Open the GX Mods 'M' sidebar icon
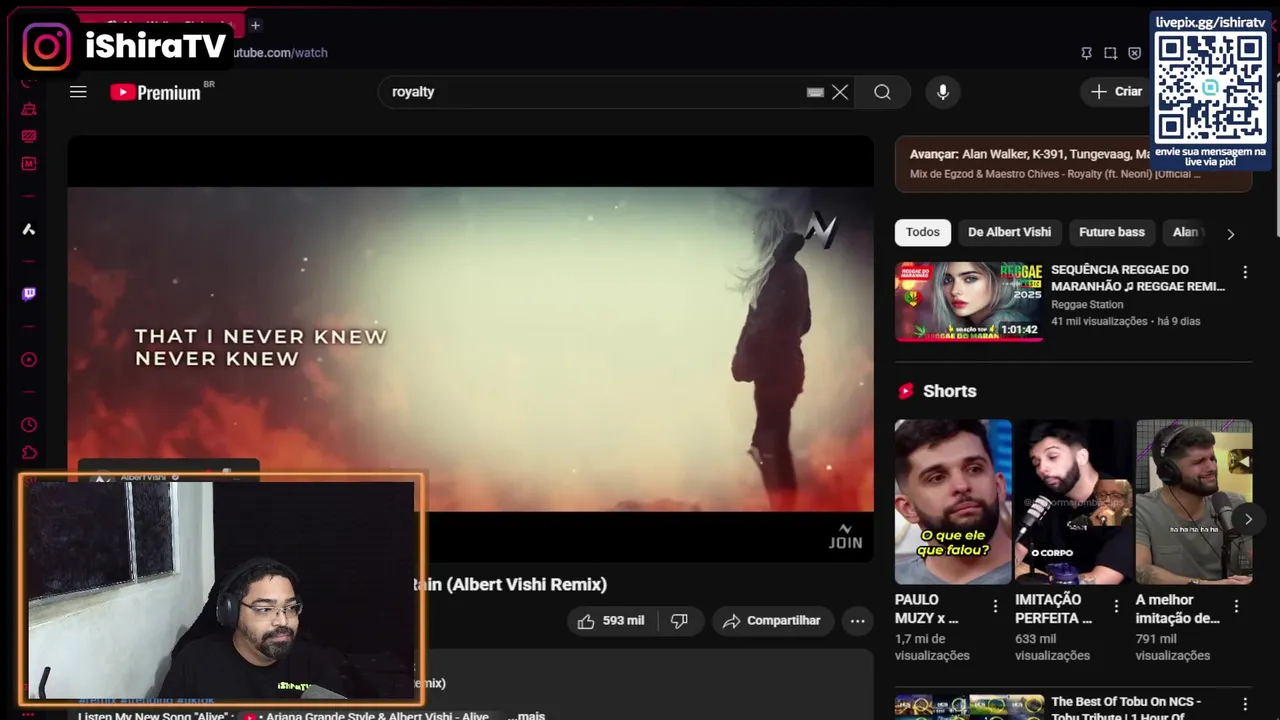The width and height of the screenshot is (1280, 720). [x=29, y=163]
